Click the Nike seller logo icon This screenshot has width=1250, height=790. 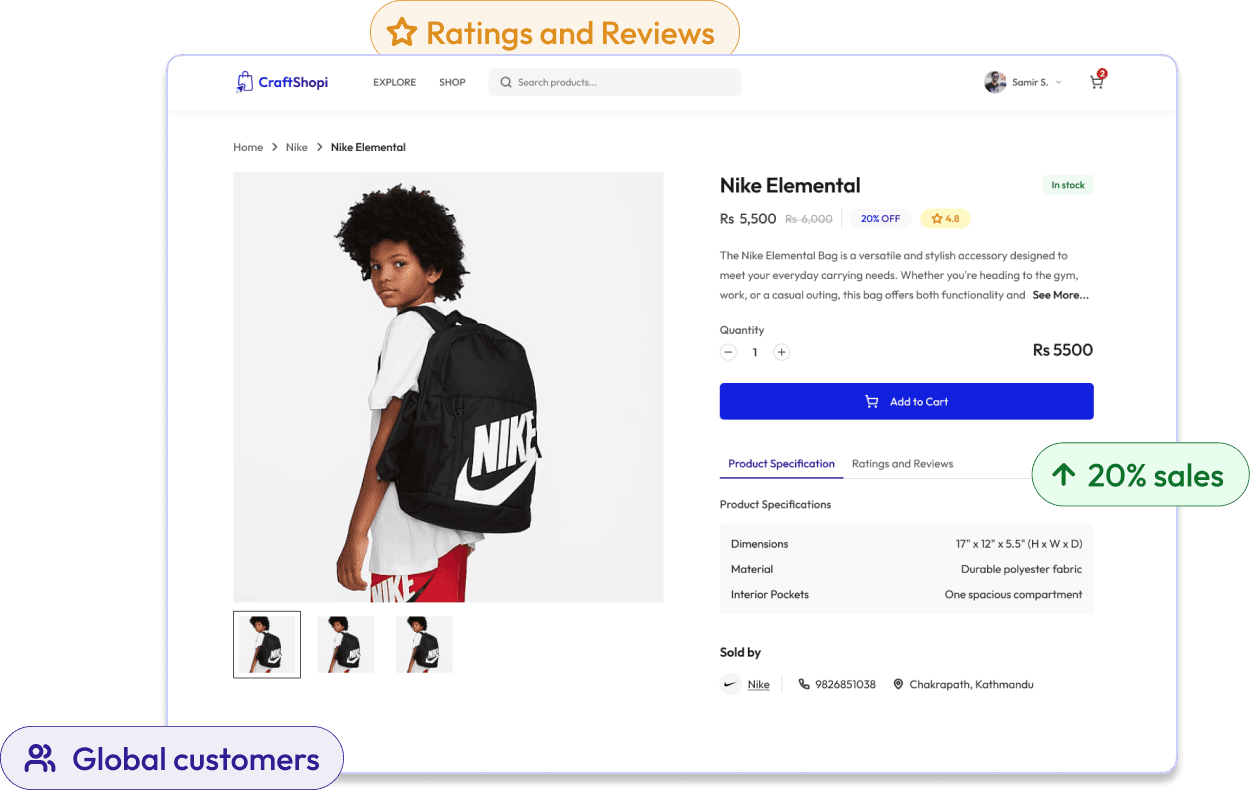pos(731,685)
